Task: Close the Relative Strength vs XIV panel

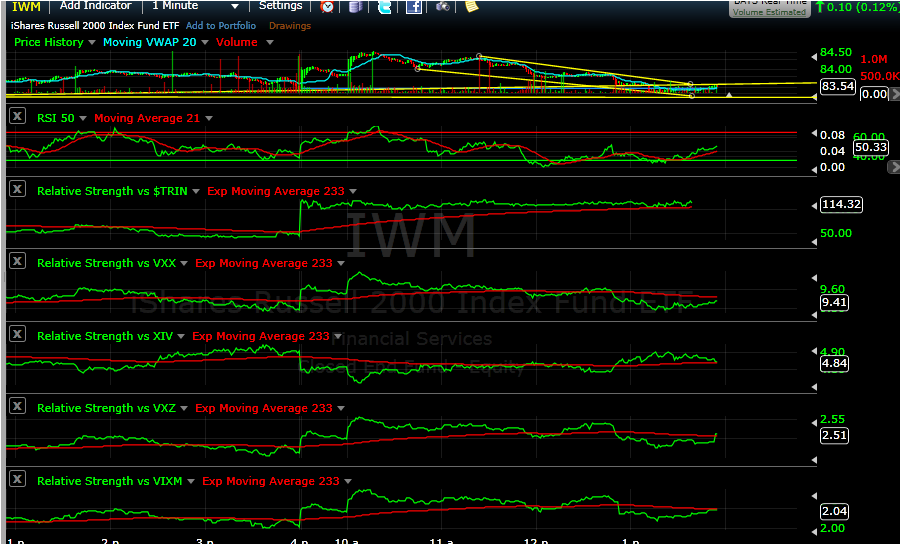Action: point(18,333)
